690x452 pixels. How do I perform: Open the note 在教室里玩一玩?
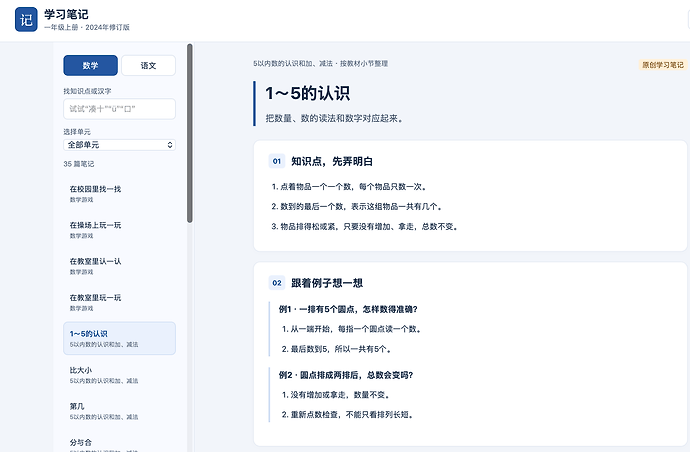coord(119,302)
